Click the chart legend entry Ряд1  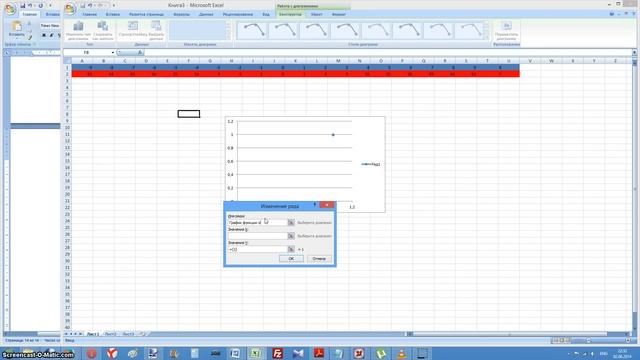[371, 164]
